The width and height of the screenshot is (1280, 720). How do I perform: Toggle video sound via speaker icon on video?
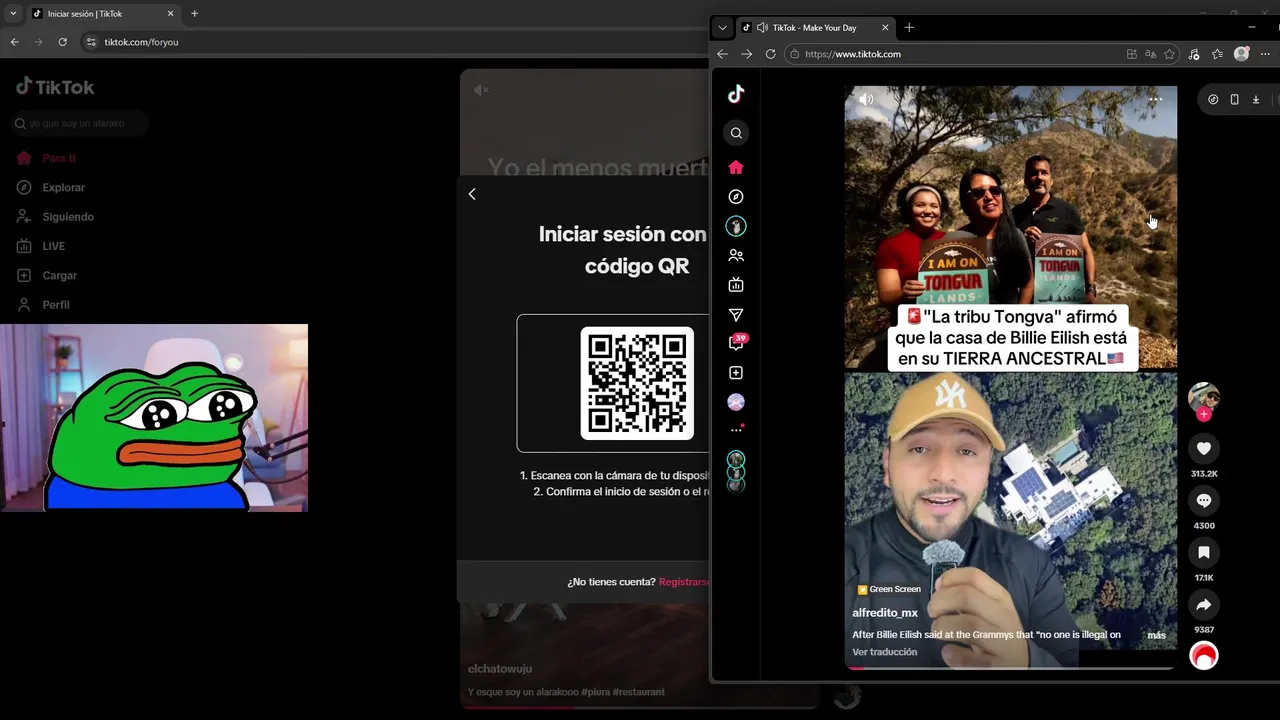[866, 99]
